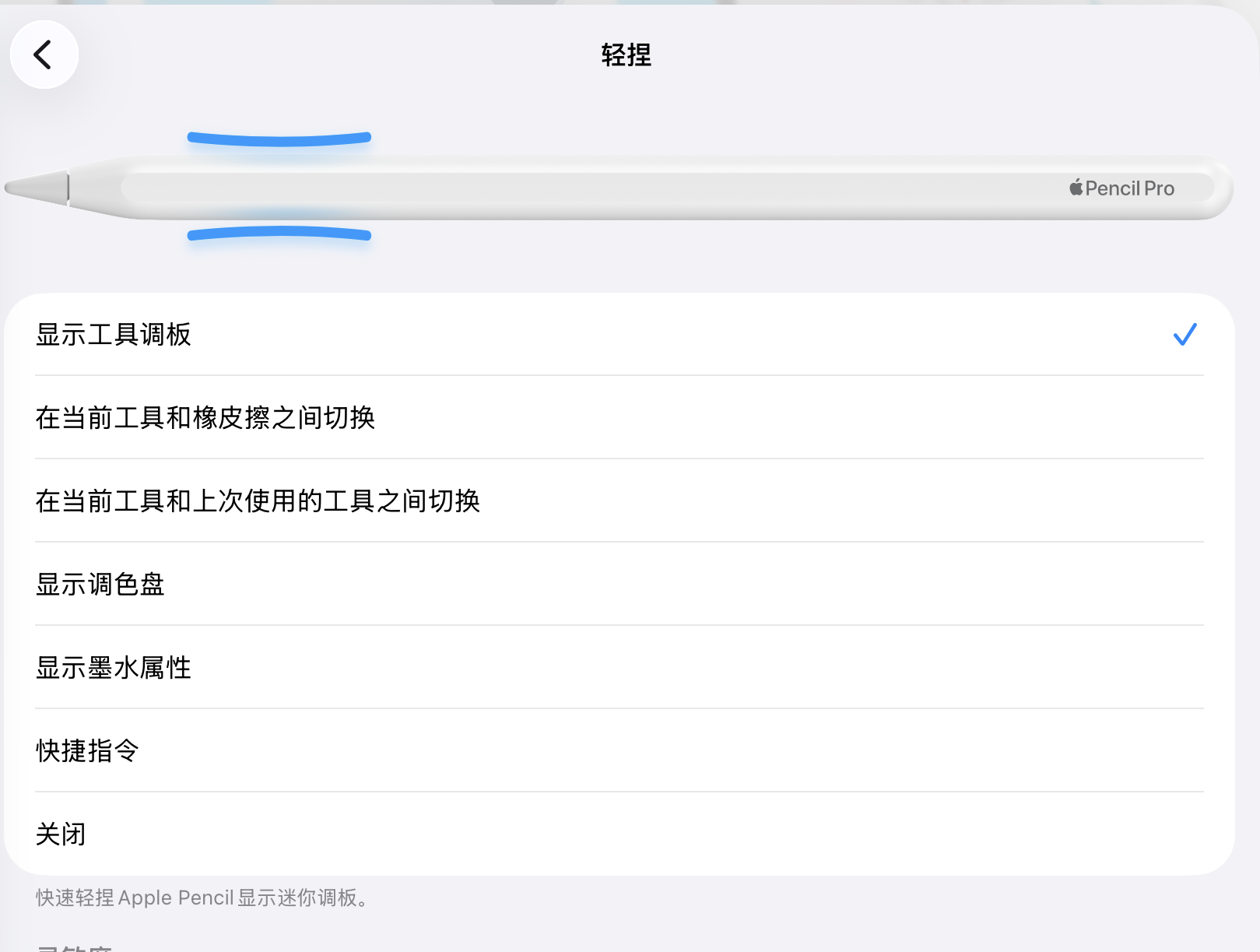Click the gray sheet grabber at top edge
The image size is (1260, 952).
click(524, 2)
